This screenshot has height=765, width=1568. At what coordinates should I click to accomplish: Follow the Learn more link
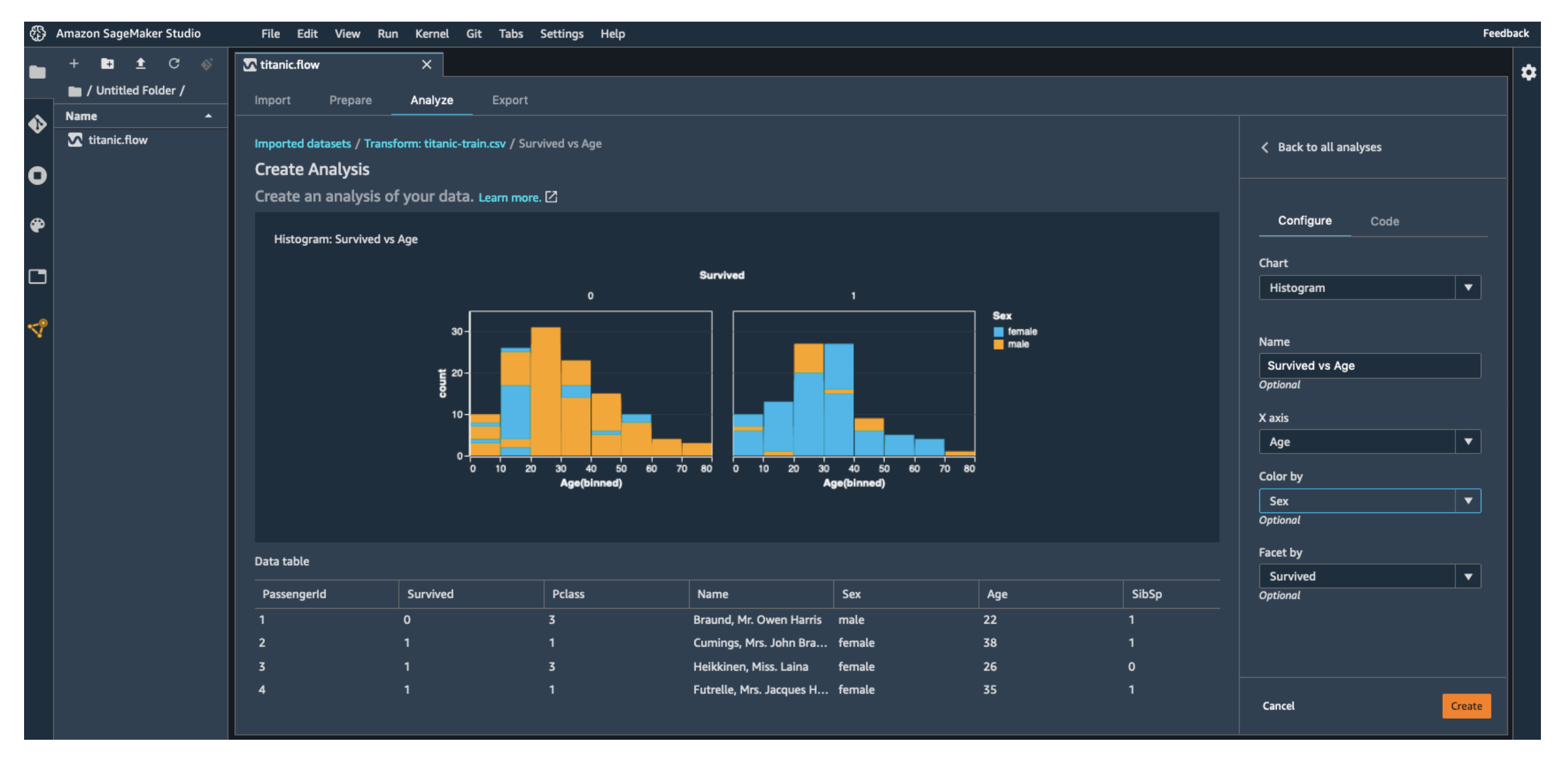(x=510, y=197)
